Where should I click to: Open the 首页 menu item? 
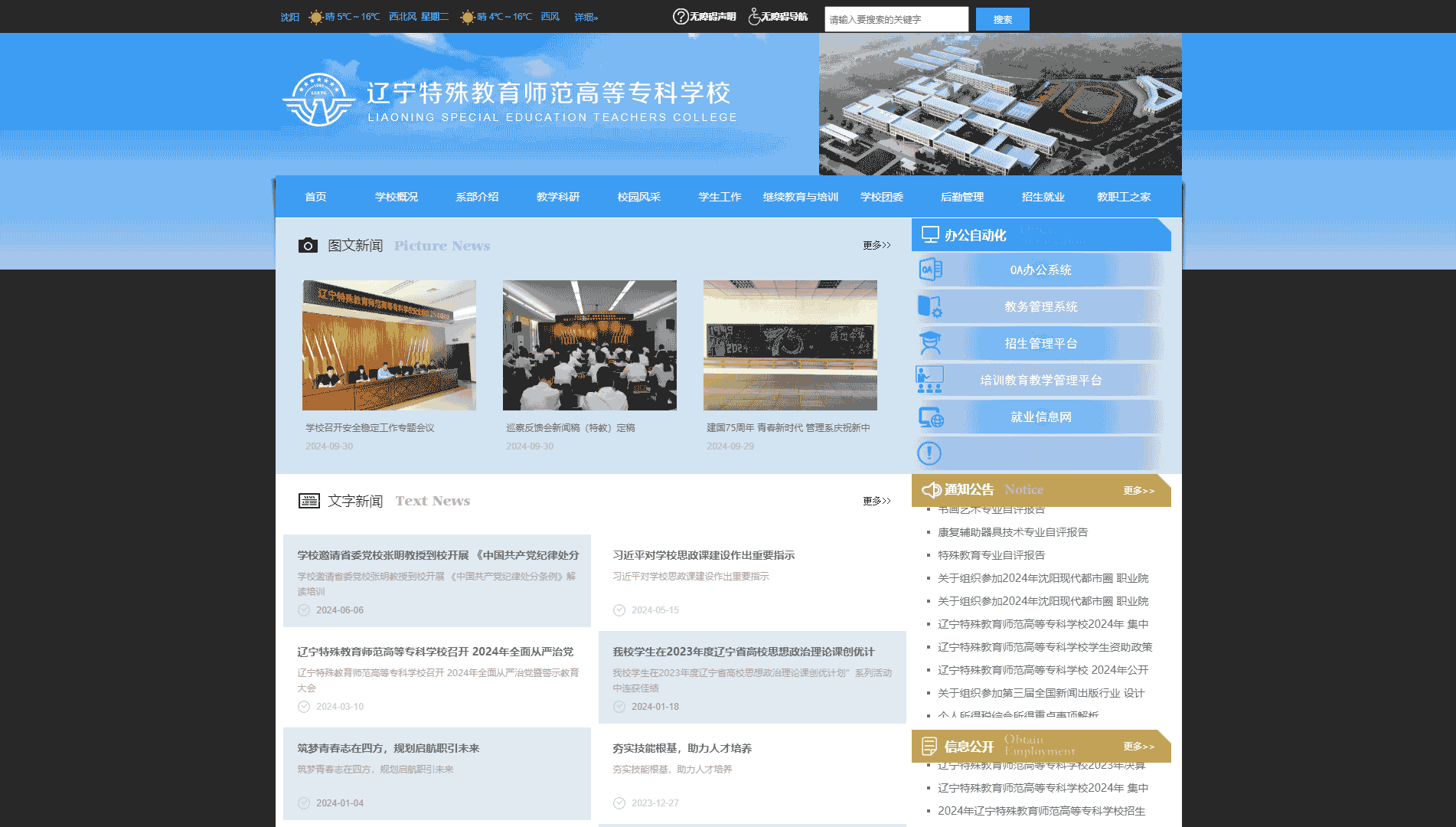[315, 197]
